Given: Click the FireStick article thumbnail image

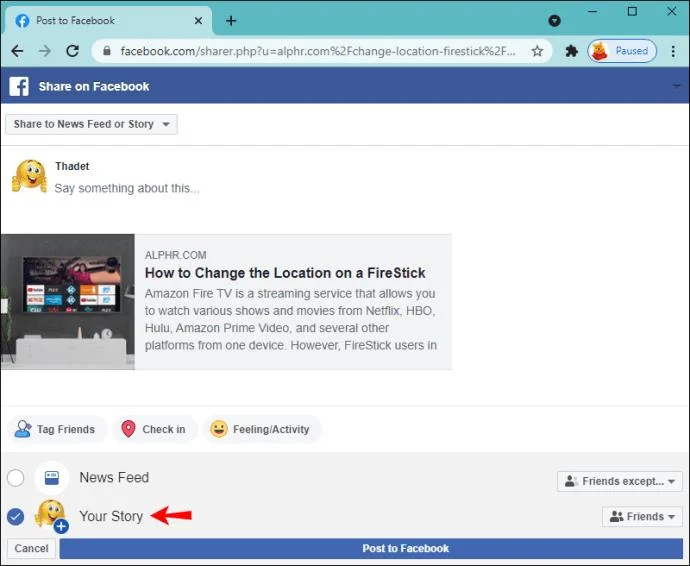Looking at the screenshot, I should [68, 301].
